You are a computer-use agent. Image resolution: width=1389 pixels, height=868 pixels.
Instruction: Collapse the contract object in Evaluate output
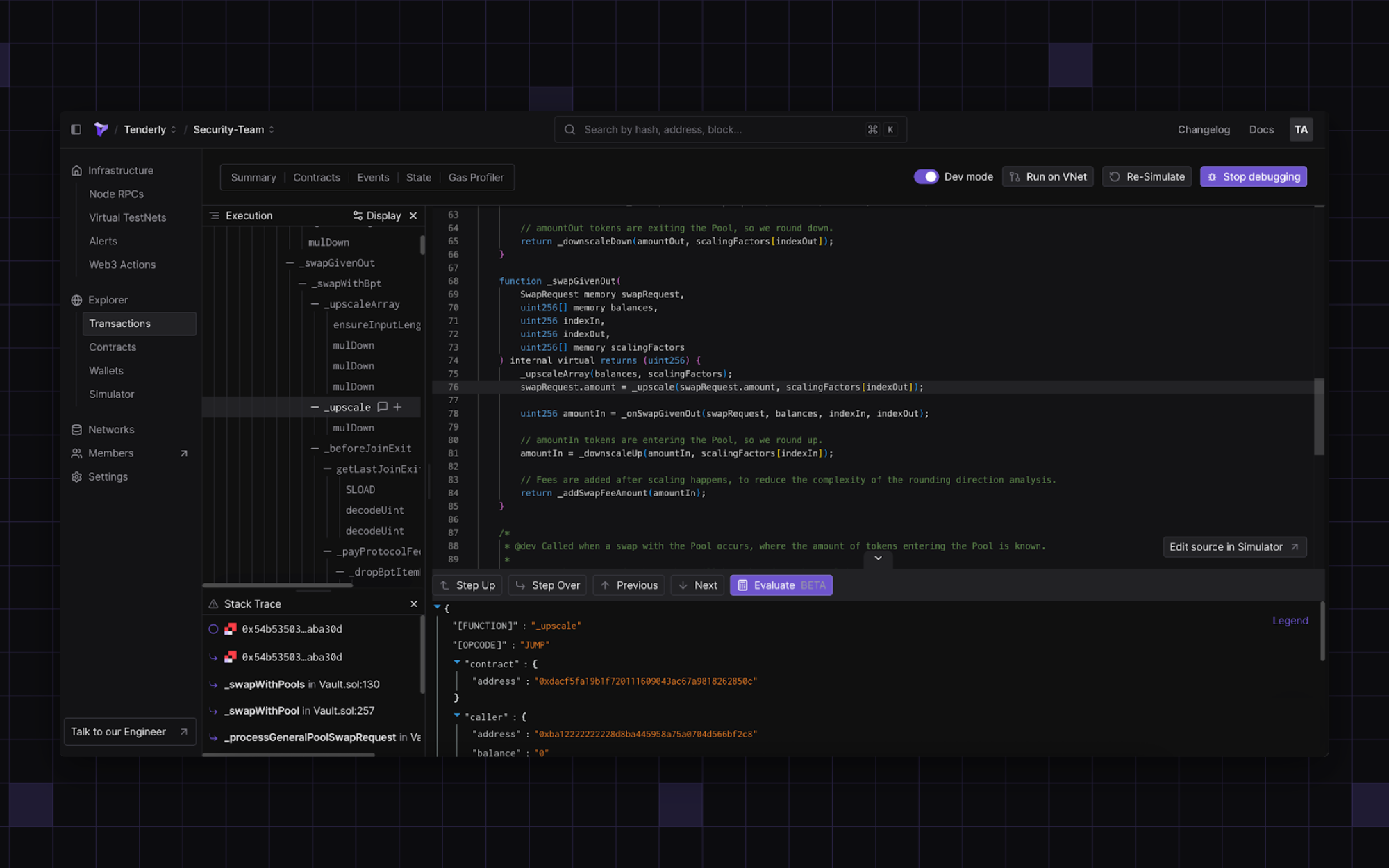(x=457, y=663)
